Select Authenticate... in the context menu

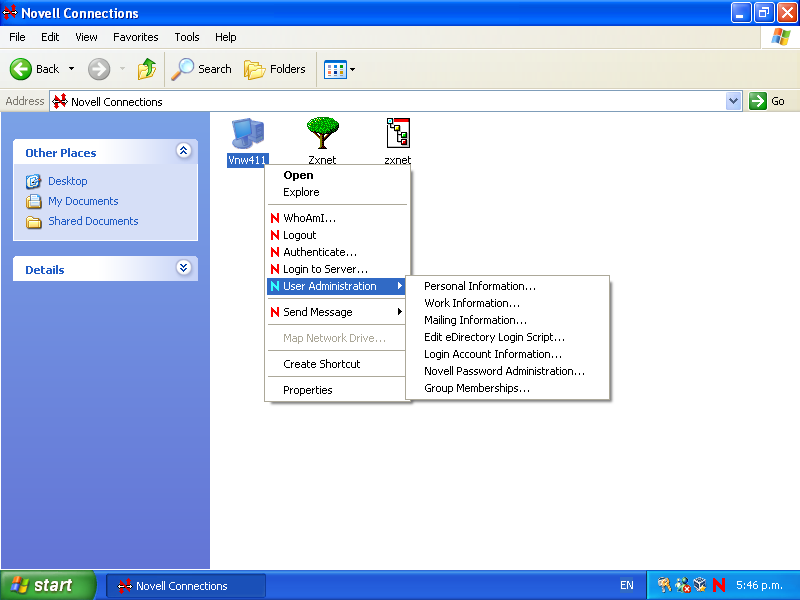336,252
